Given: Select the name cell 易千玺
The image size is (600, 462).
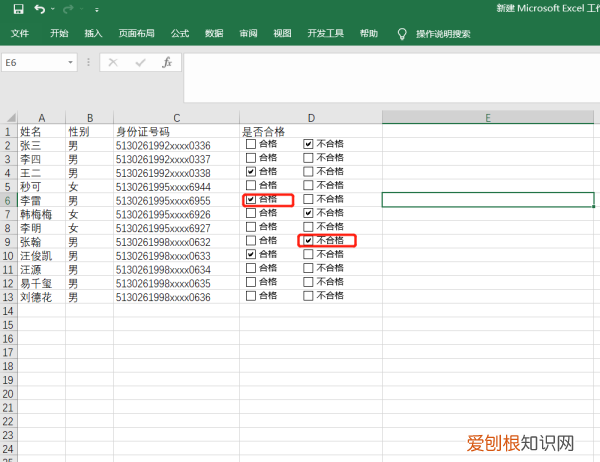Looking at the screenshot, I should coord(41,283).
